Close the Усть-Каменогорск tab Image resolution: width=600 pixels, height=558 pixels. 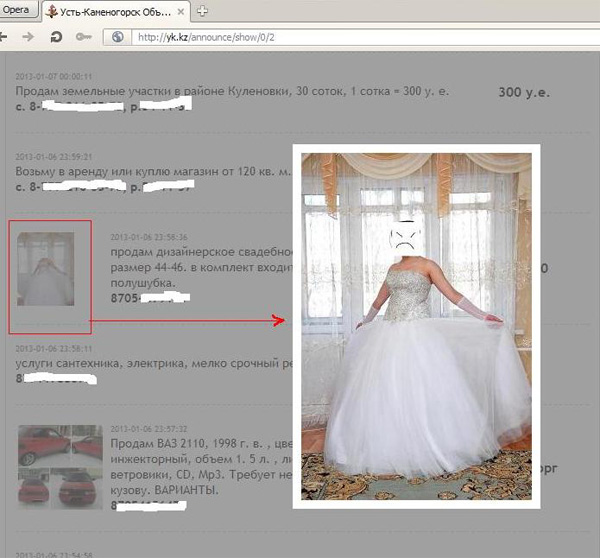tap(179, 12)
